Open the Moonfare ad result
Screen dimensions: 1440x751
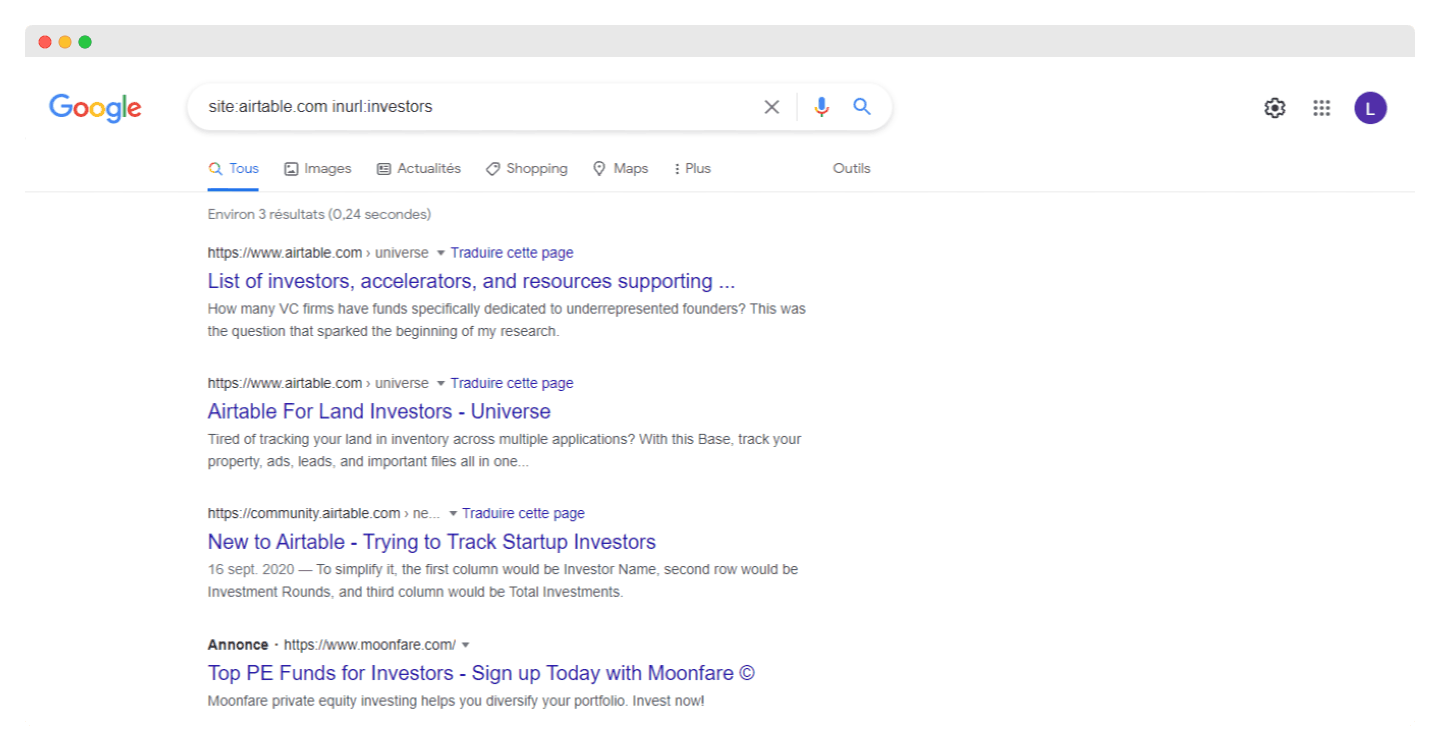(x=481, y=673)
